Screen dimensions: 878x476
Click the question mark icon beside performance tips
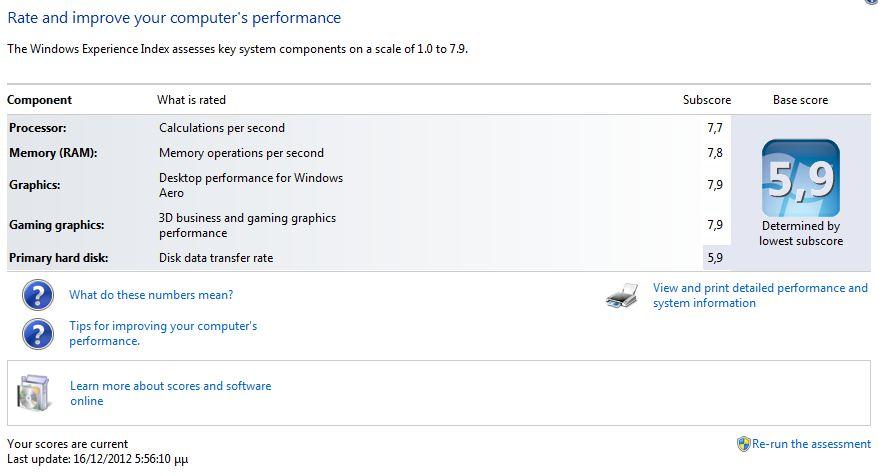[38, 334]
